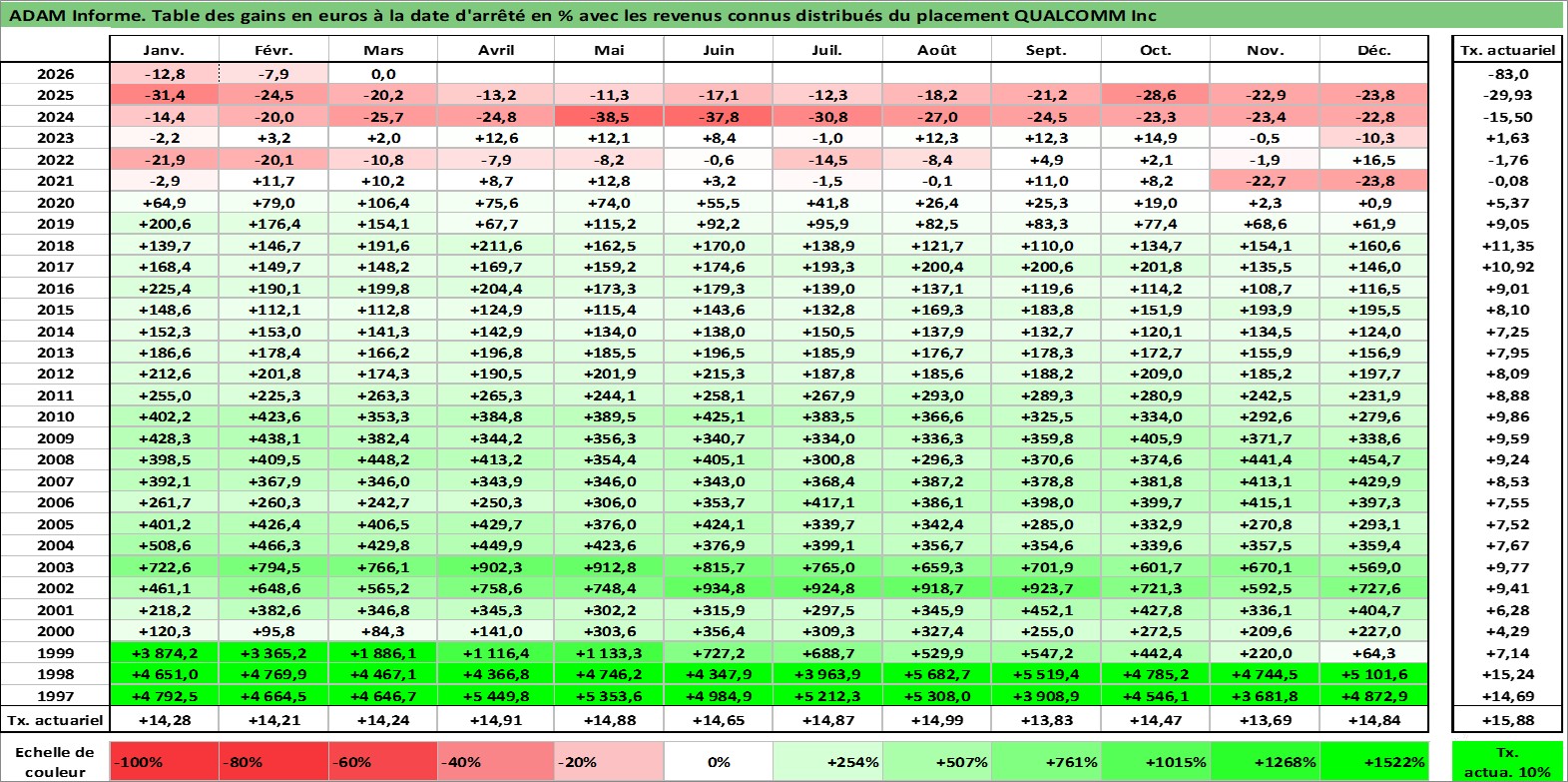Click the +16,5 cell for Déc. 2022

coord(1374,160)
